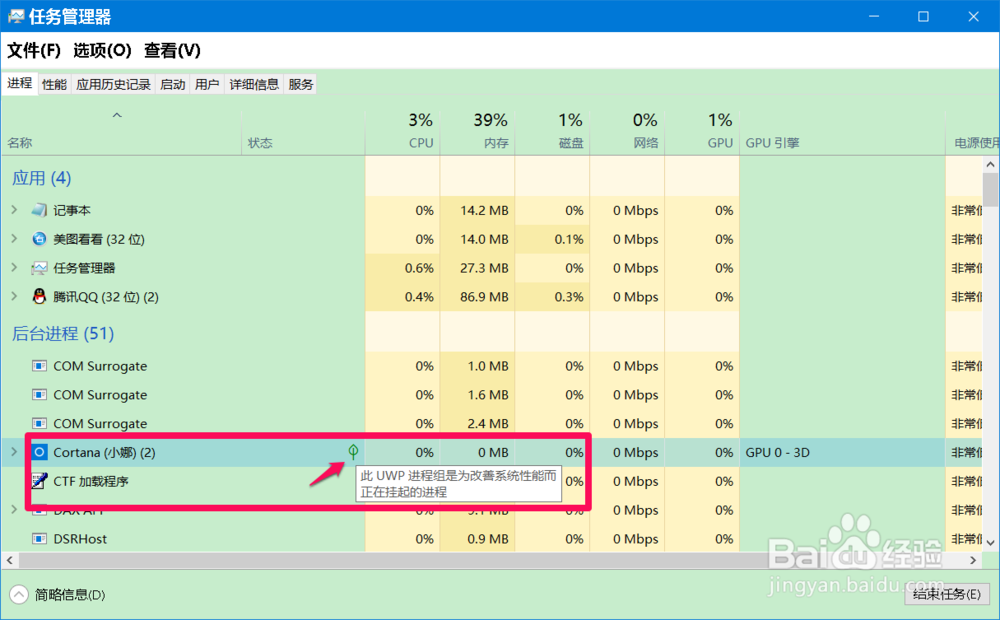The height and width of the screenshot is (620, 1000).
Task: Click the vertical scrollbar down arrow
Action: [990, 543]
